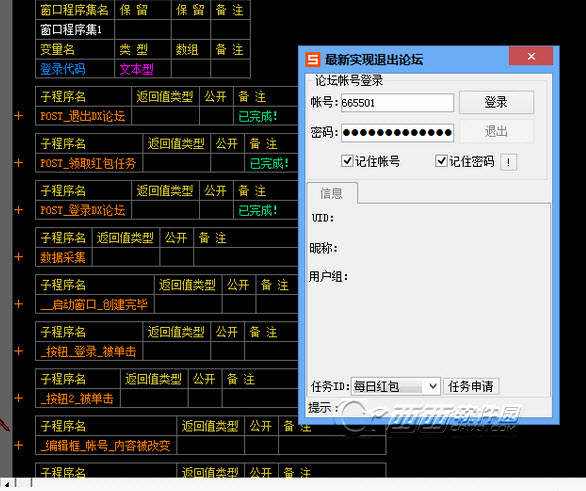
Task: Click the 窗口程序集名 header cell
Action: (x=74, y=10)
